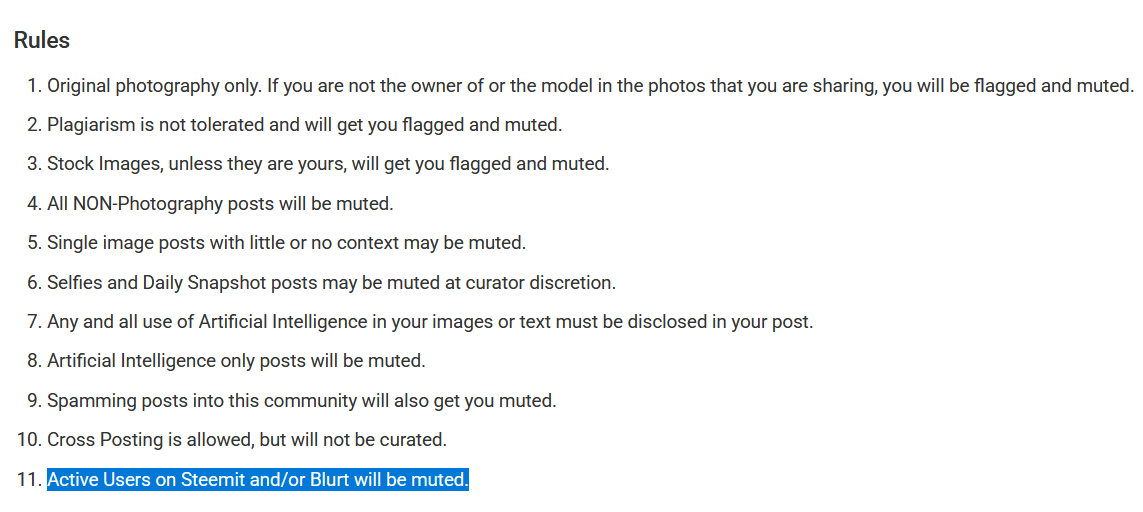Click the word "Steemit" in highlighted text
This screenshot has height=512, width=1143.
coord(209,480)
